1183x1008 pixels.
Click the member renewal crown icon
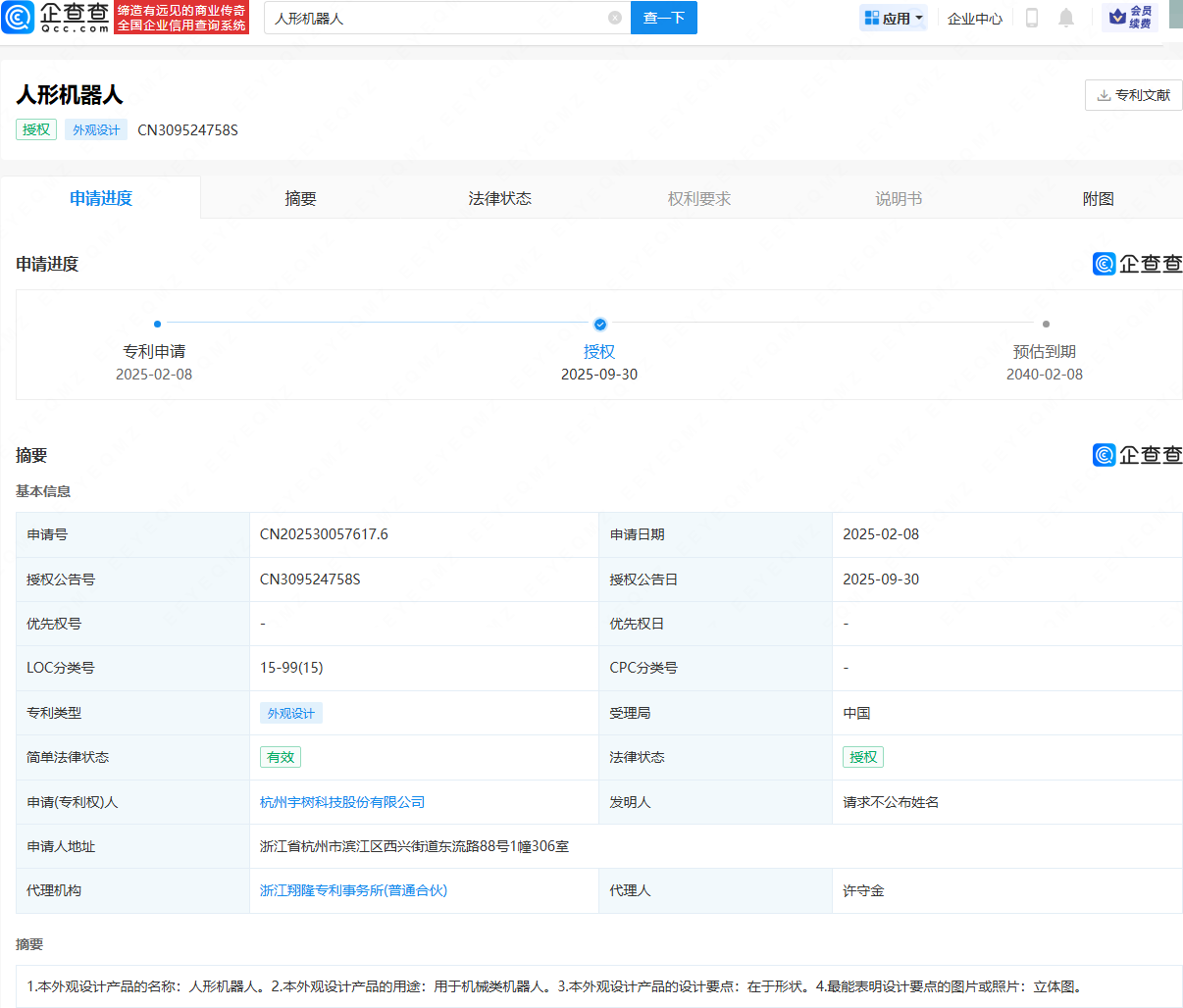coord(1117,18)
